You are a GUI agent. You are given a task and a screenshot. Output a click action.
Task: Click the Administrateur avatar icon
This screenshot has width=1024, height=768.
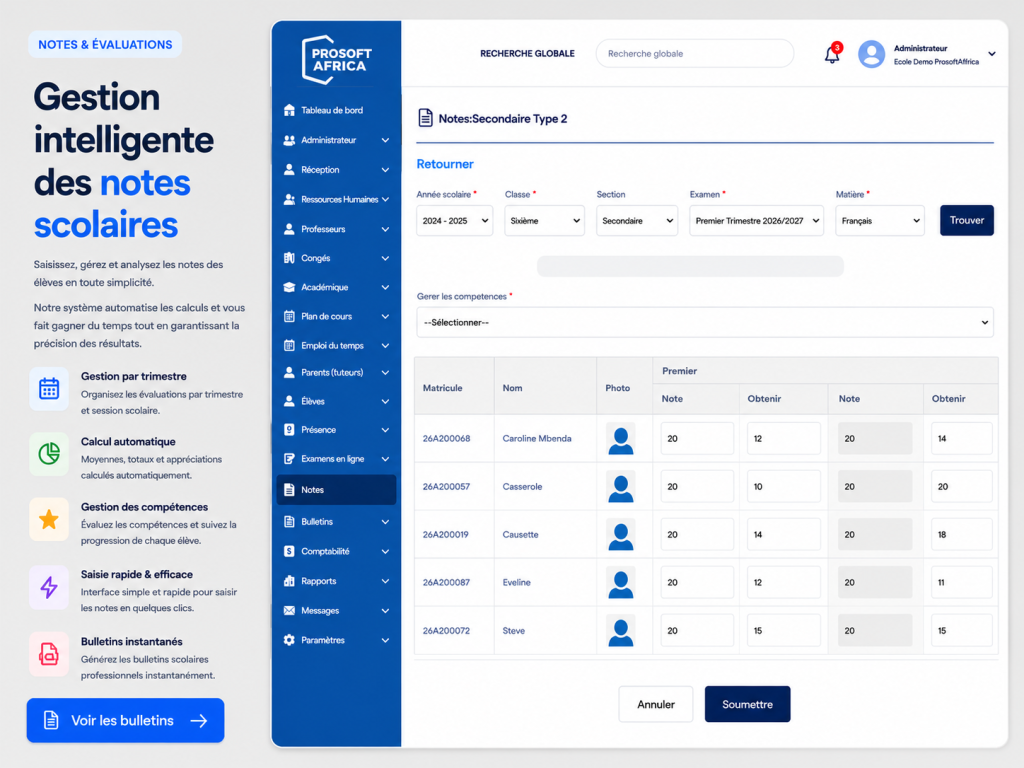[x=871, y=54]
